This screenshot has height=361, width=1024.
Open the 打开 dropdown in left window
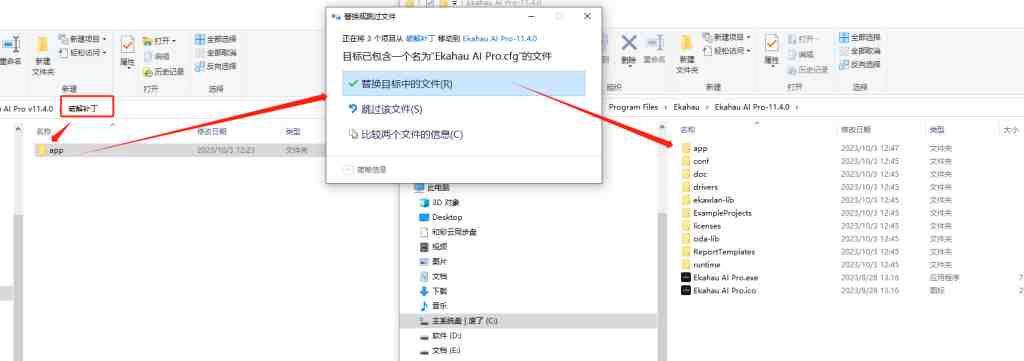click(159, 40)
